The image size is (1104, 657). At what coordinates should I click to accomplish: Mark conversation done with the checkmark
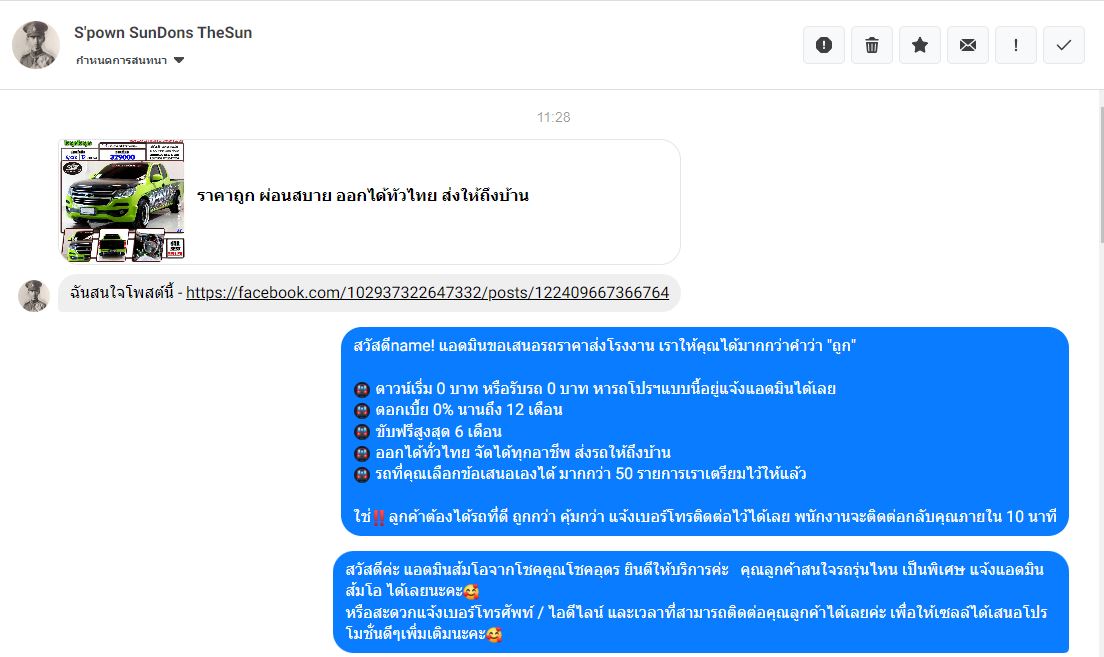click(x=1063, y=45)
